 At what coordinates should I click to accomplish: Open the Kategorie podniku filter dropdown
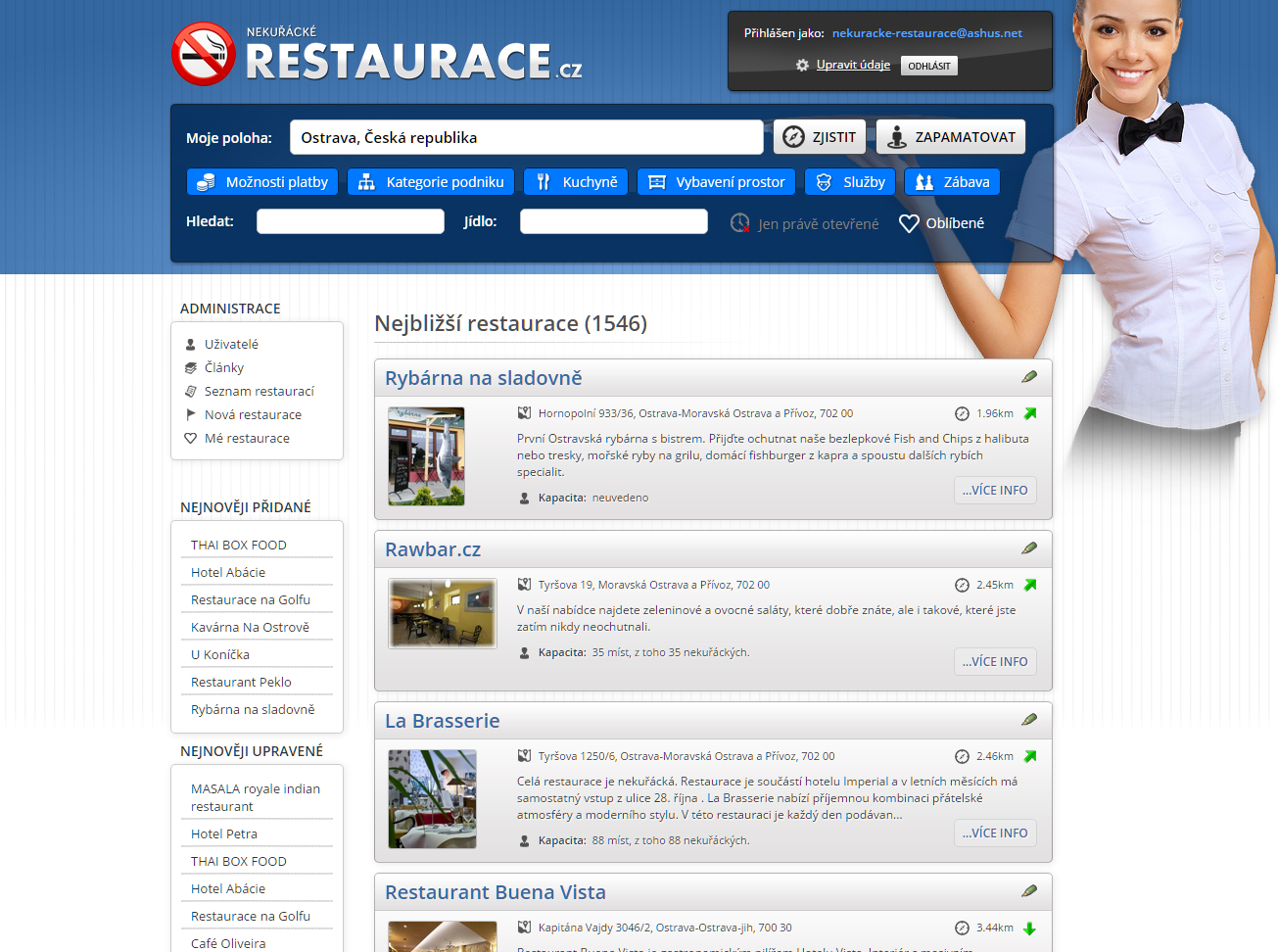431,182
